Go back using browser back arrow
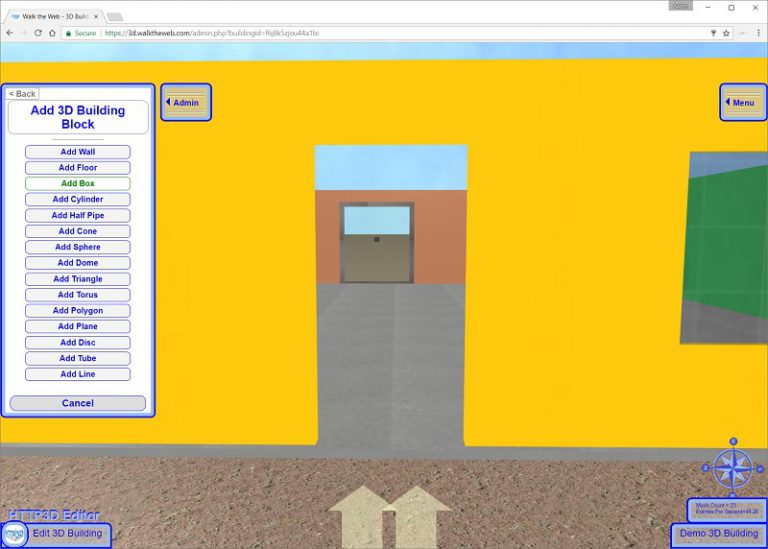Screen dimensions: 768x549 click(x=9, y=33)
